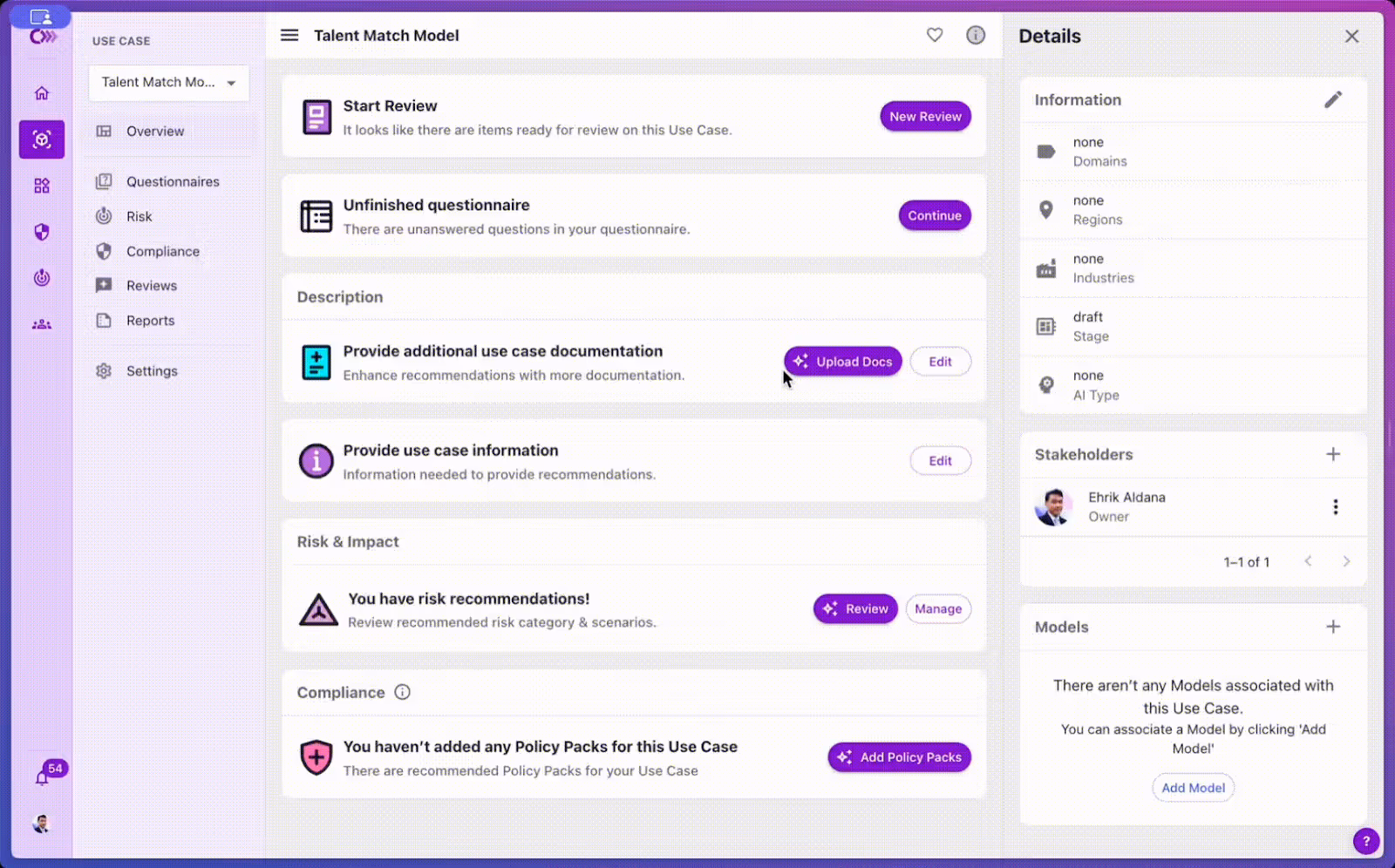1395x868 pixels.
Task: Click the favorite heart icon
Action: coord(935,35)
